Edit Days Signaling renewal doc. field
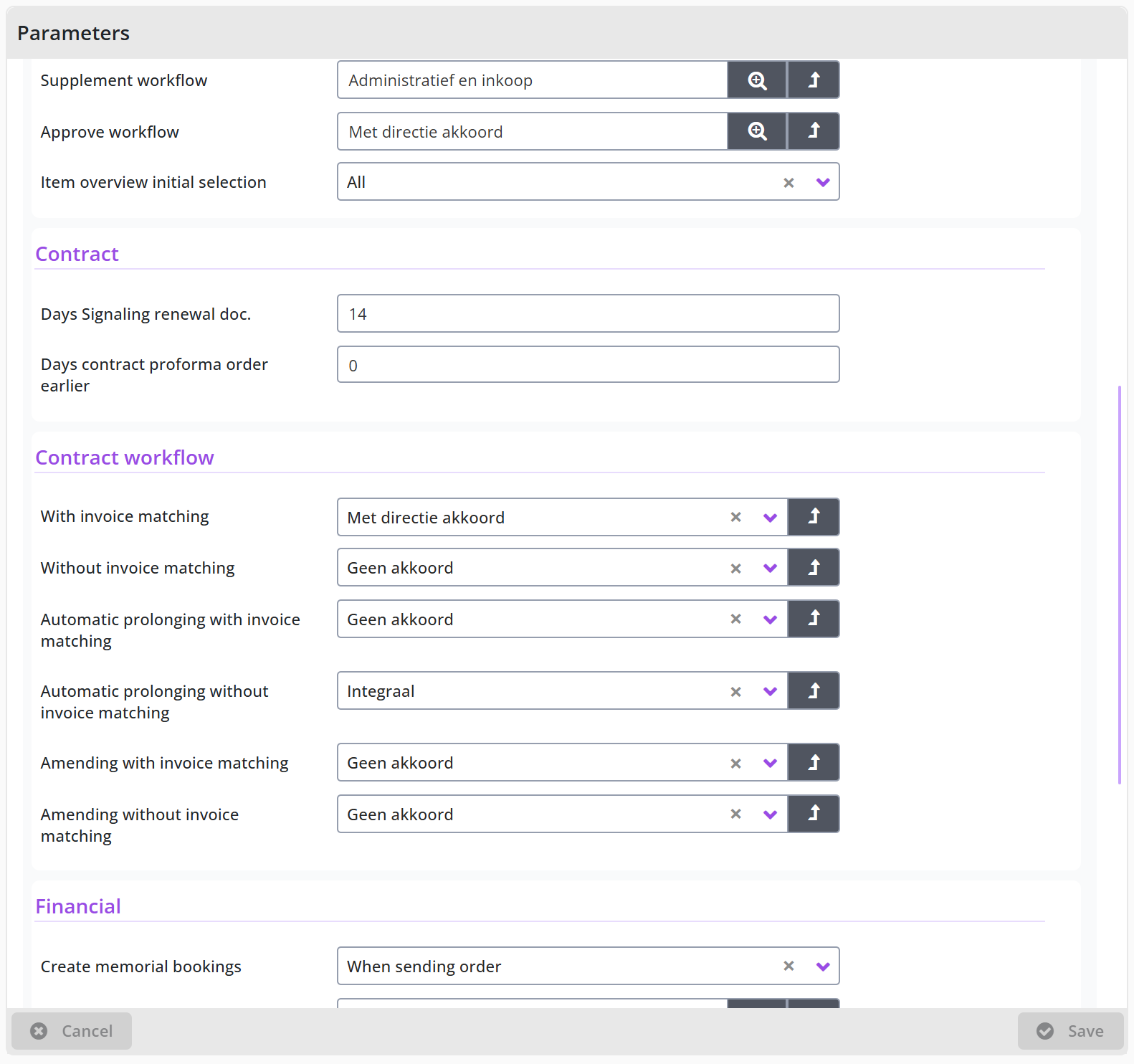Screen dimensions: 1134x1064 588,313
